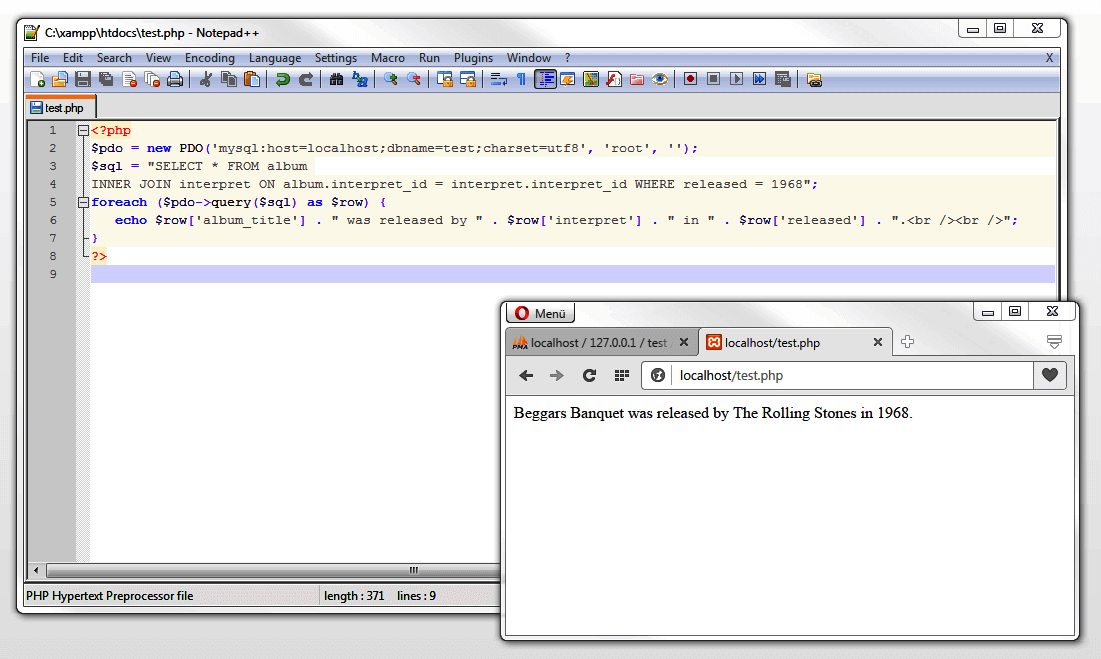Viewport: 1101px width, 659px height.
Task: Click the heart bookmark control in the address bar
Action: 1049,376
